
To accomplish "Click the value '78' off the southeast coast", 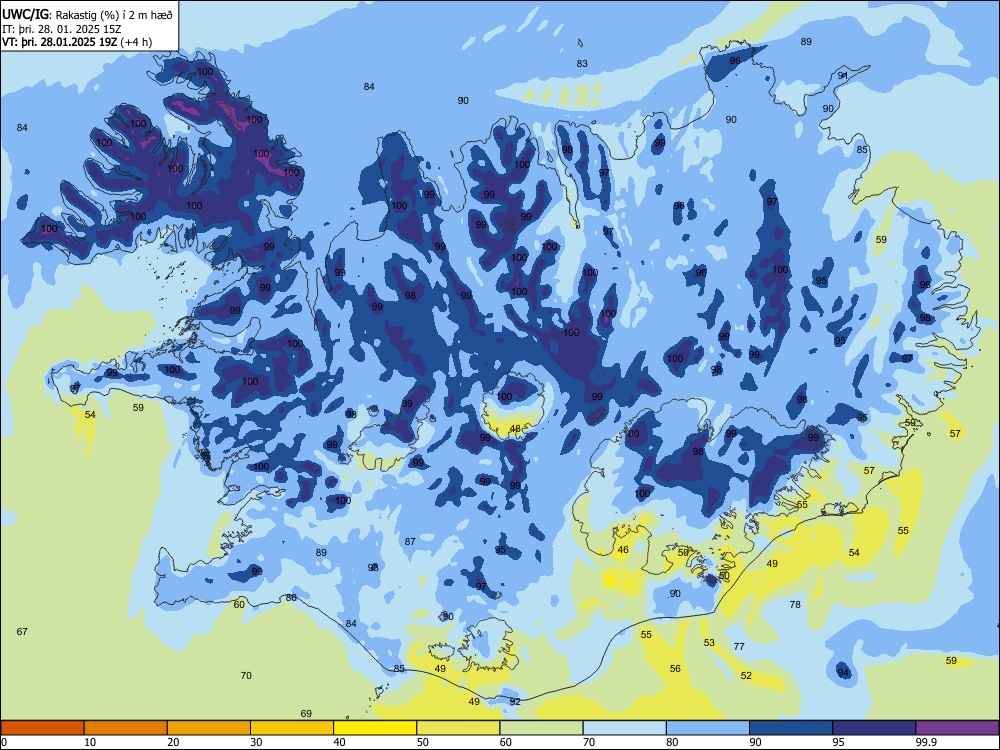I will click(795, 605).
